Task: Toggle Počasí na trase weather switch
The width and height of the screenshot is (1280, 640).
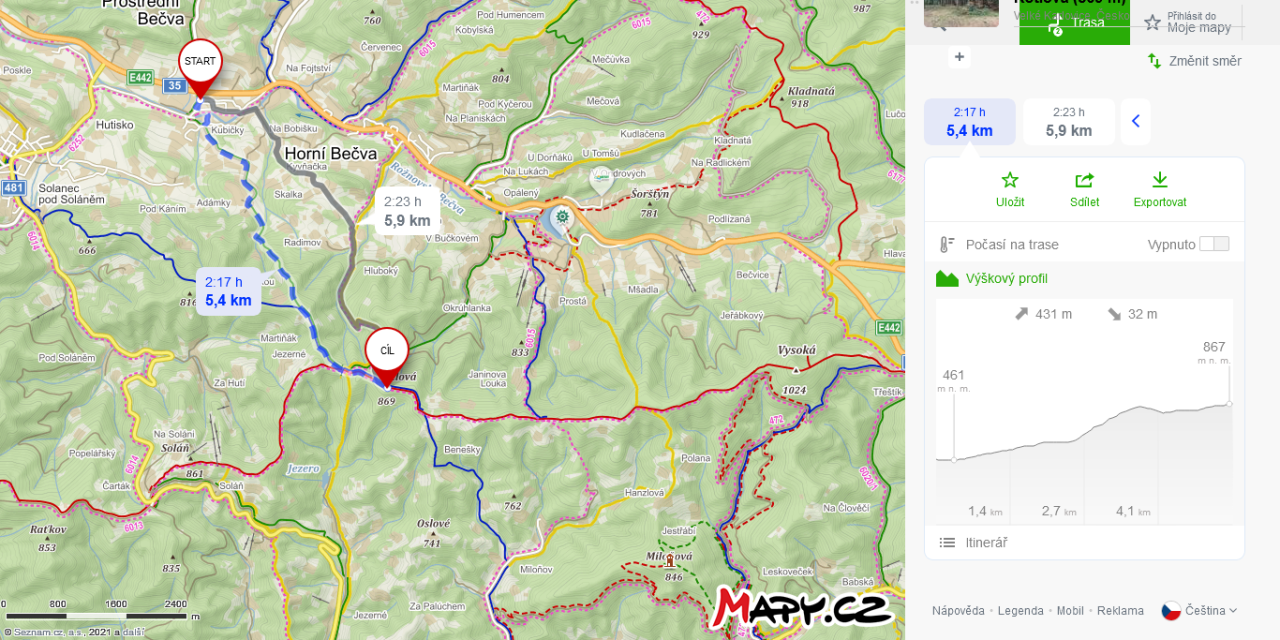Action: [1214, 244]
